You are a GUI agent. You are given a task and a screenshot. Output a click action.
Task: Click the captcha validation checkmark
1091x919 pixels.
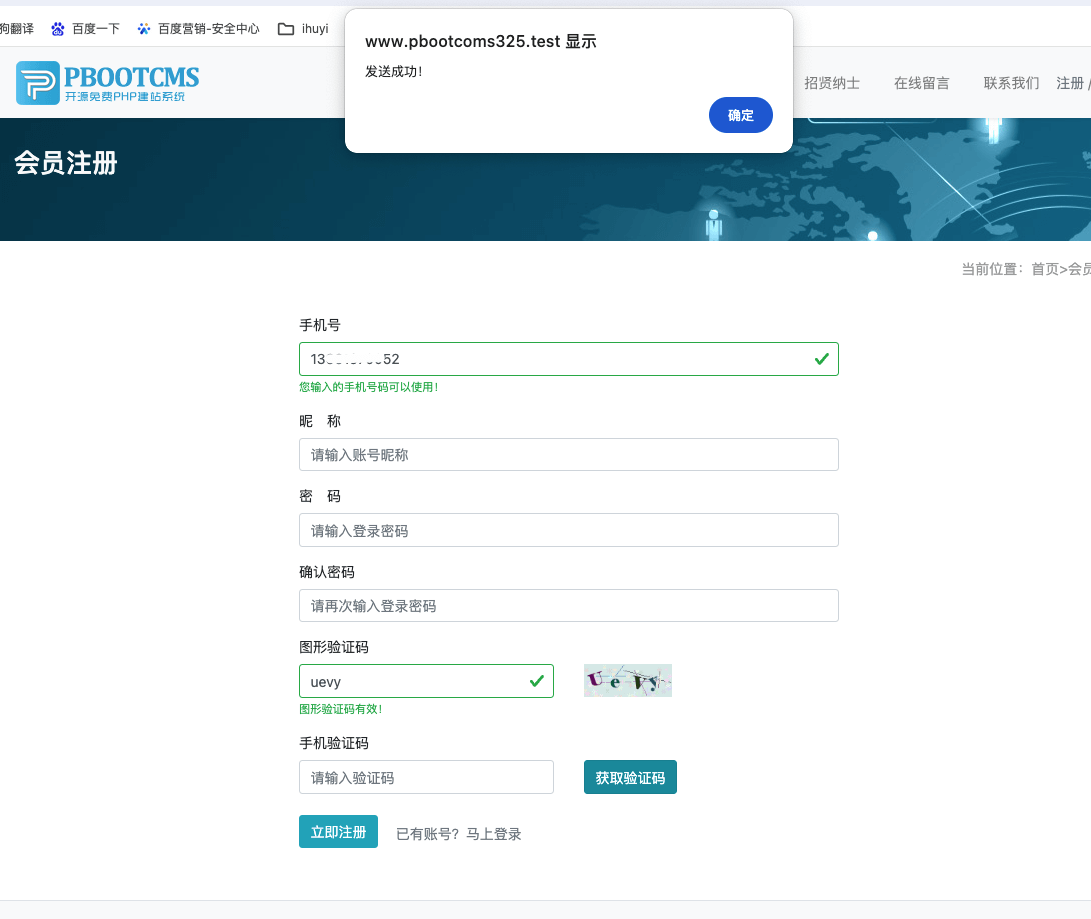click(x=536, y=681)
